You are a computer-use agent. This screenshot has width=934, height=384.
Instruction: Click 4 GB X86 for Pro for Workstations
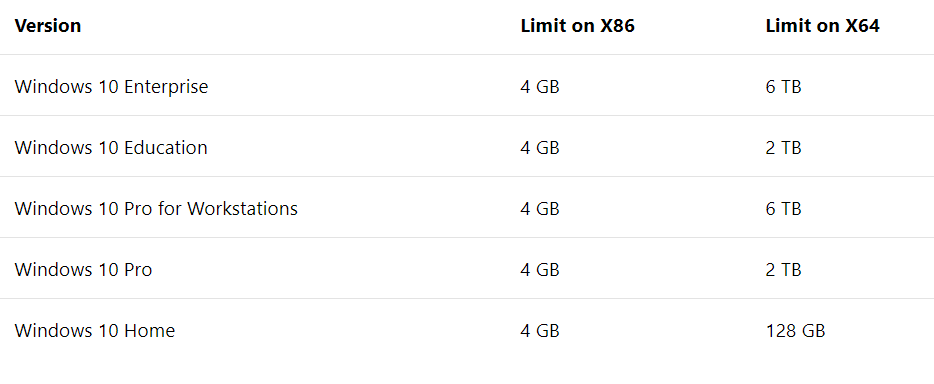tap(540, 209)
